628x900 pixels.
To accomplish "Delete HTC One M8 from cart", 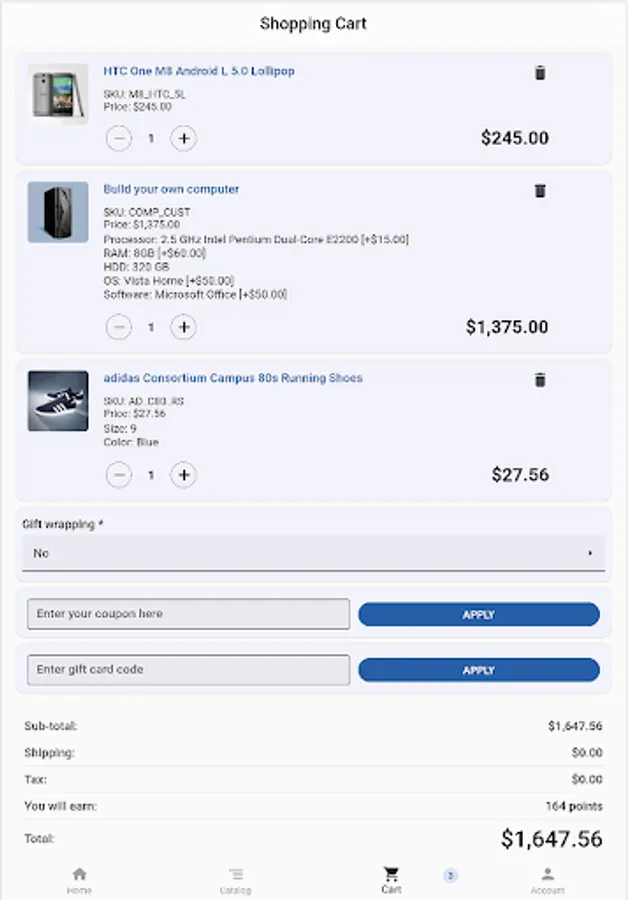I will pos(540,73).
